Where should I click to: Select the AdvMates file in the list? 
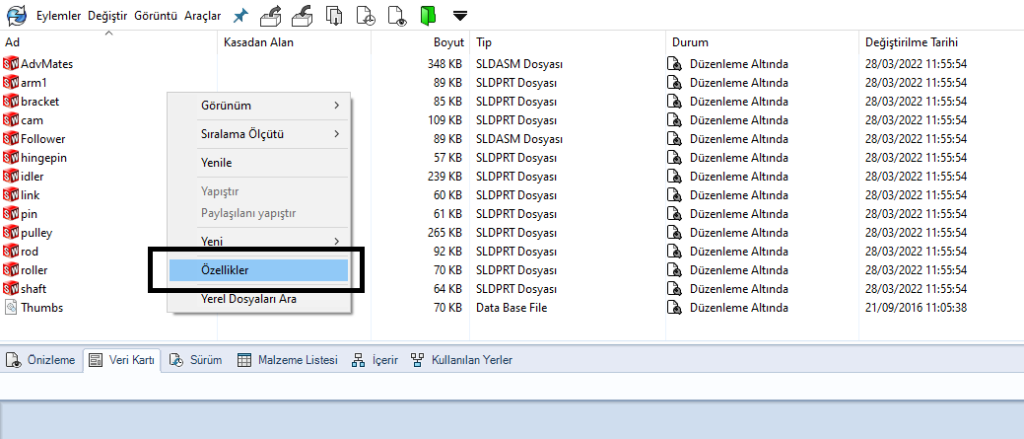pyautogui.click(x=46, y=64)
